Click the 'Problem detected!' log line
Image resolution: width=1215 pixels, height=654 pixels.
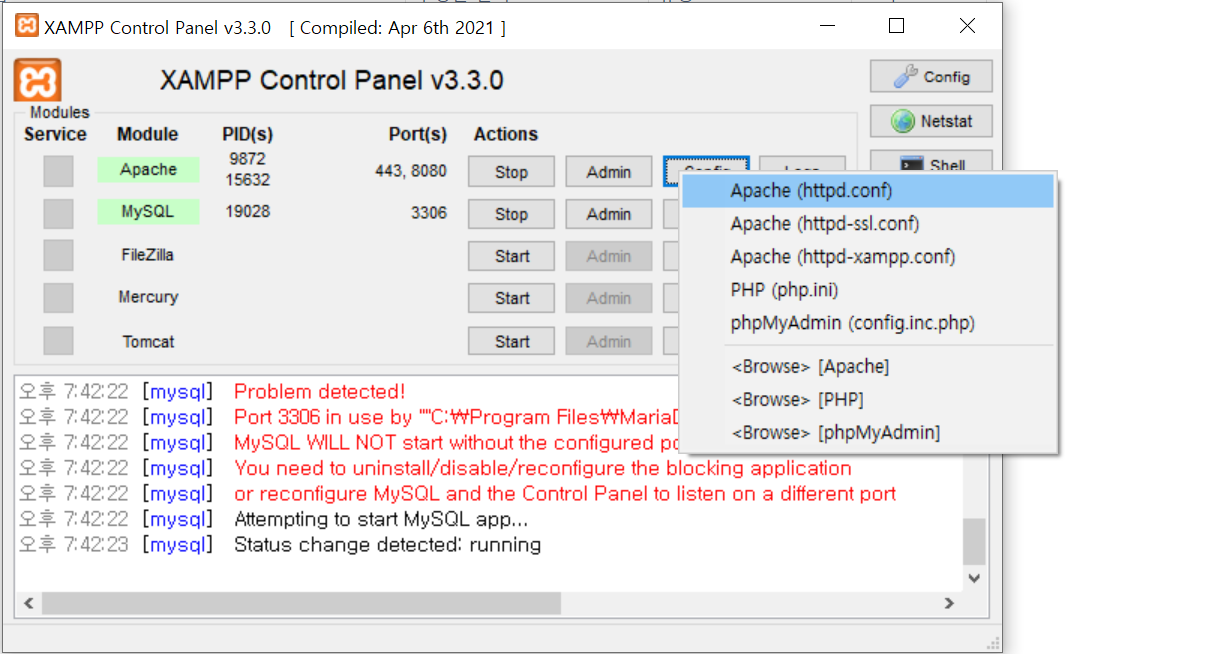(320, 391)
